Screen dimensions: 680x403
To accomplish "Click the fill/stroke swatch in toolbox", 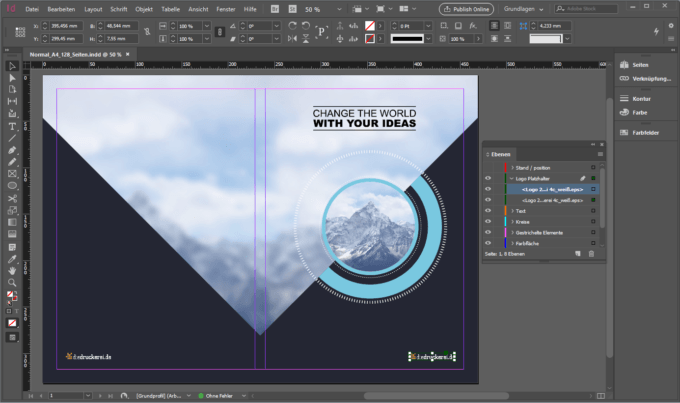I will point(11,296).
